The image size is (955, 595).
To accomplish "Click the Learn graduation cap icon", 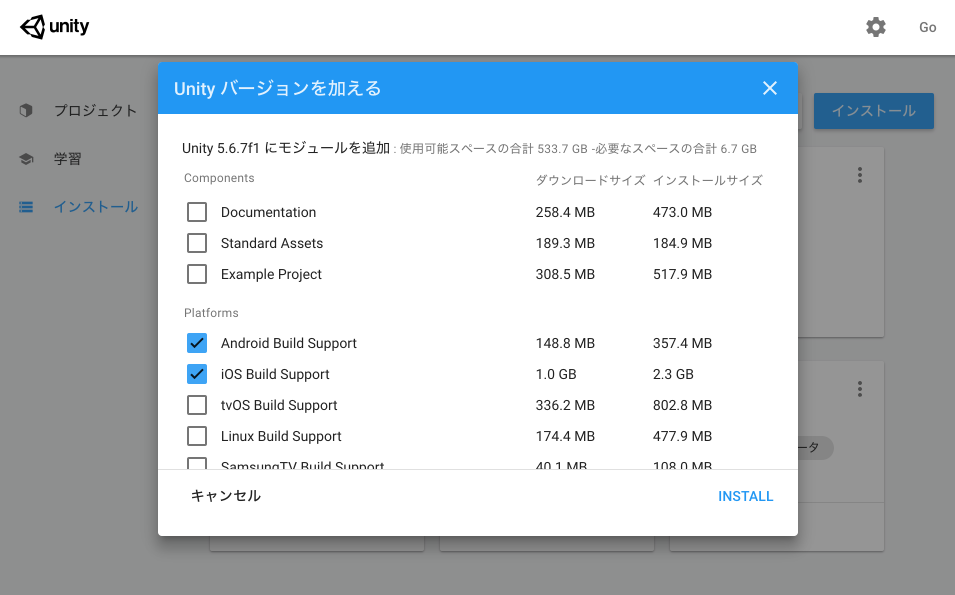I will (26, 159).
